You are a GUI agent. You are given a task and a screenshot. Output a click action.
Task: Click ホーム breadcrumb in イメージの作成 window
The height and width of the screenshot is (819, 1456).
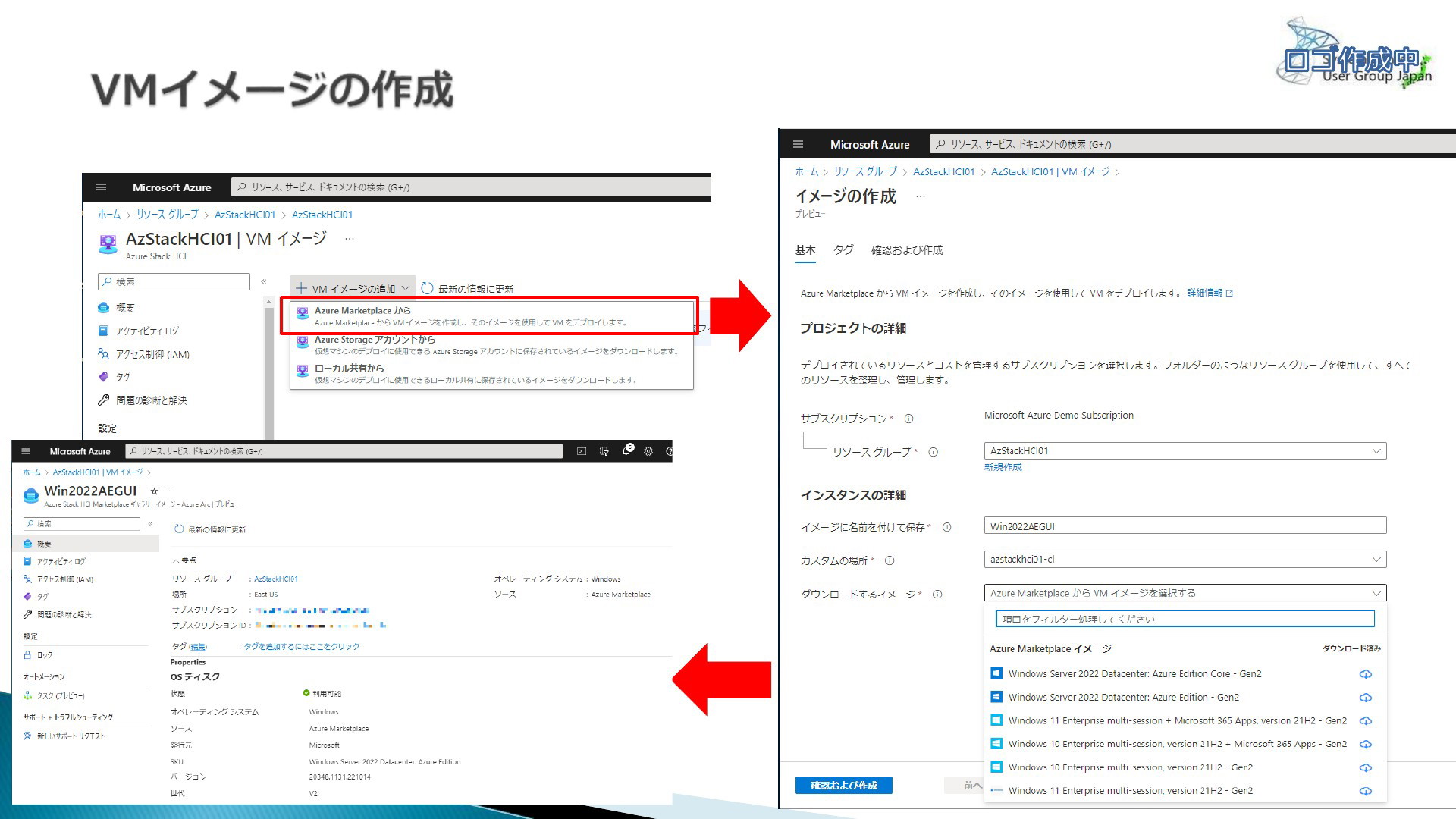click(x=806, y=172)
